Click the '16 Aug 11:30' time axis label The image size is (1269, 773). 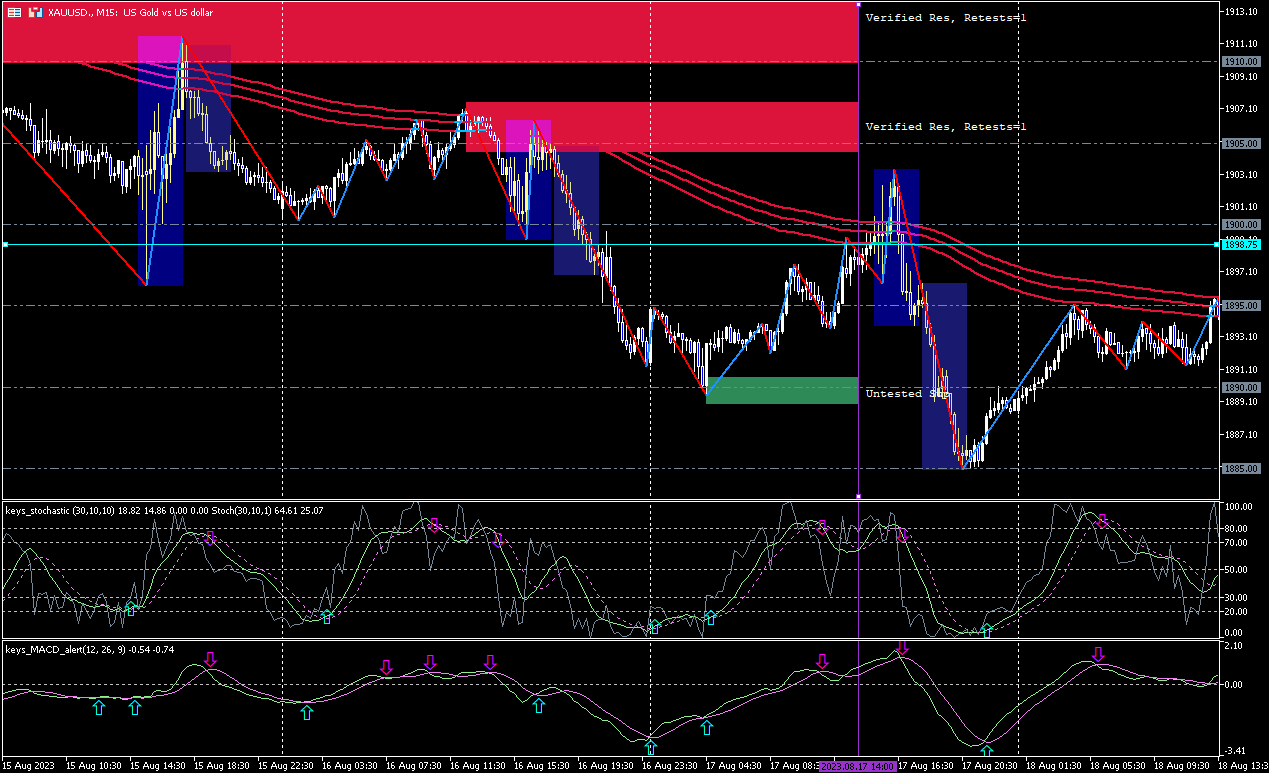point(478,766)
